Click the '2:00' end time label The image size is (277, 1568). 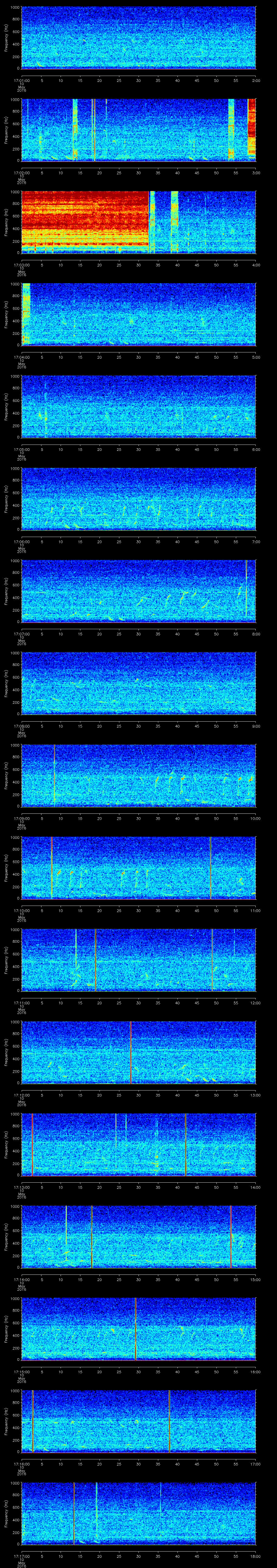coord(256,80)
